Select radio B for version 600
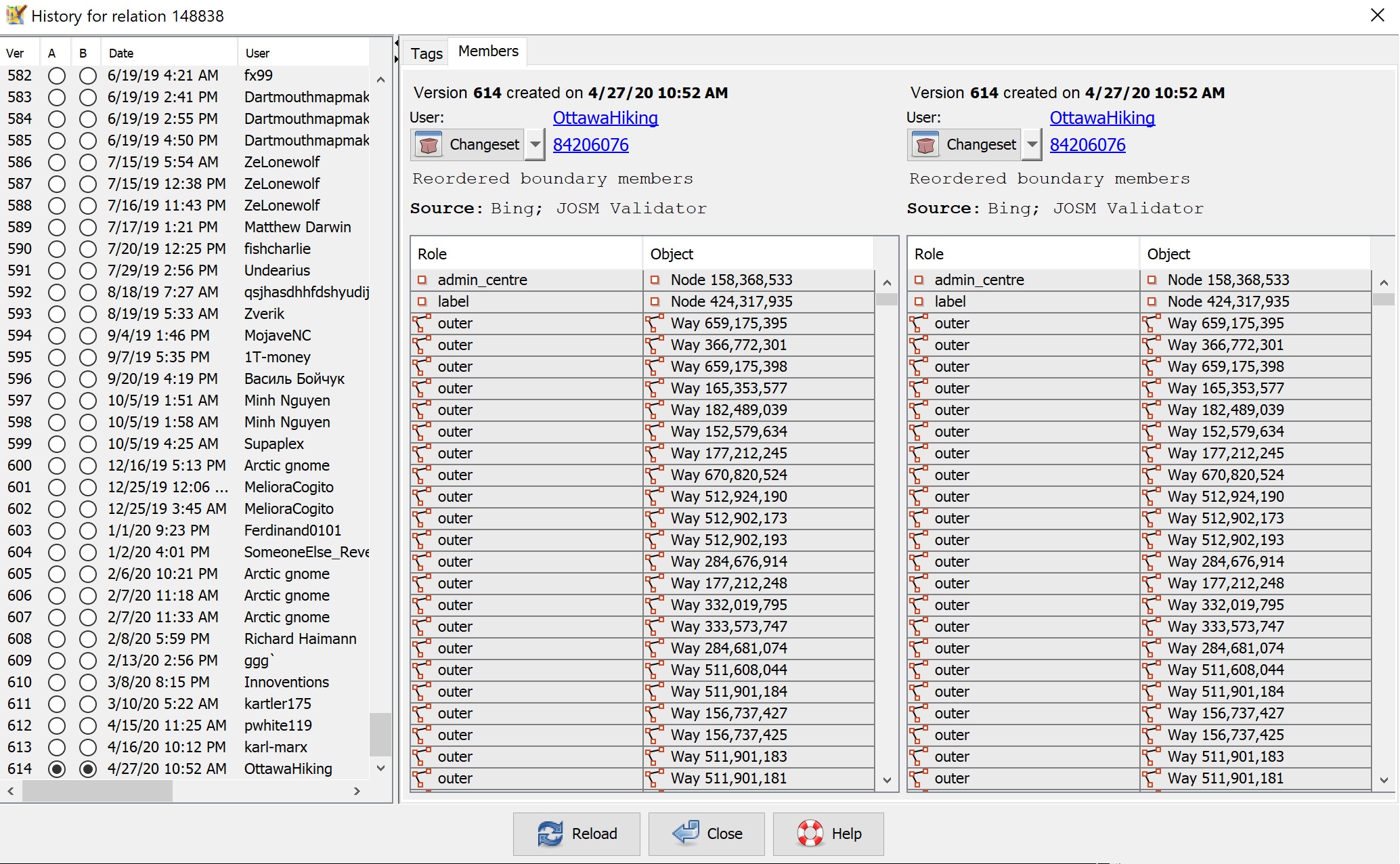The height and width of the screenshot is (864, 1400). point(87,466)
